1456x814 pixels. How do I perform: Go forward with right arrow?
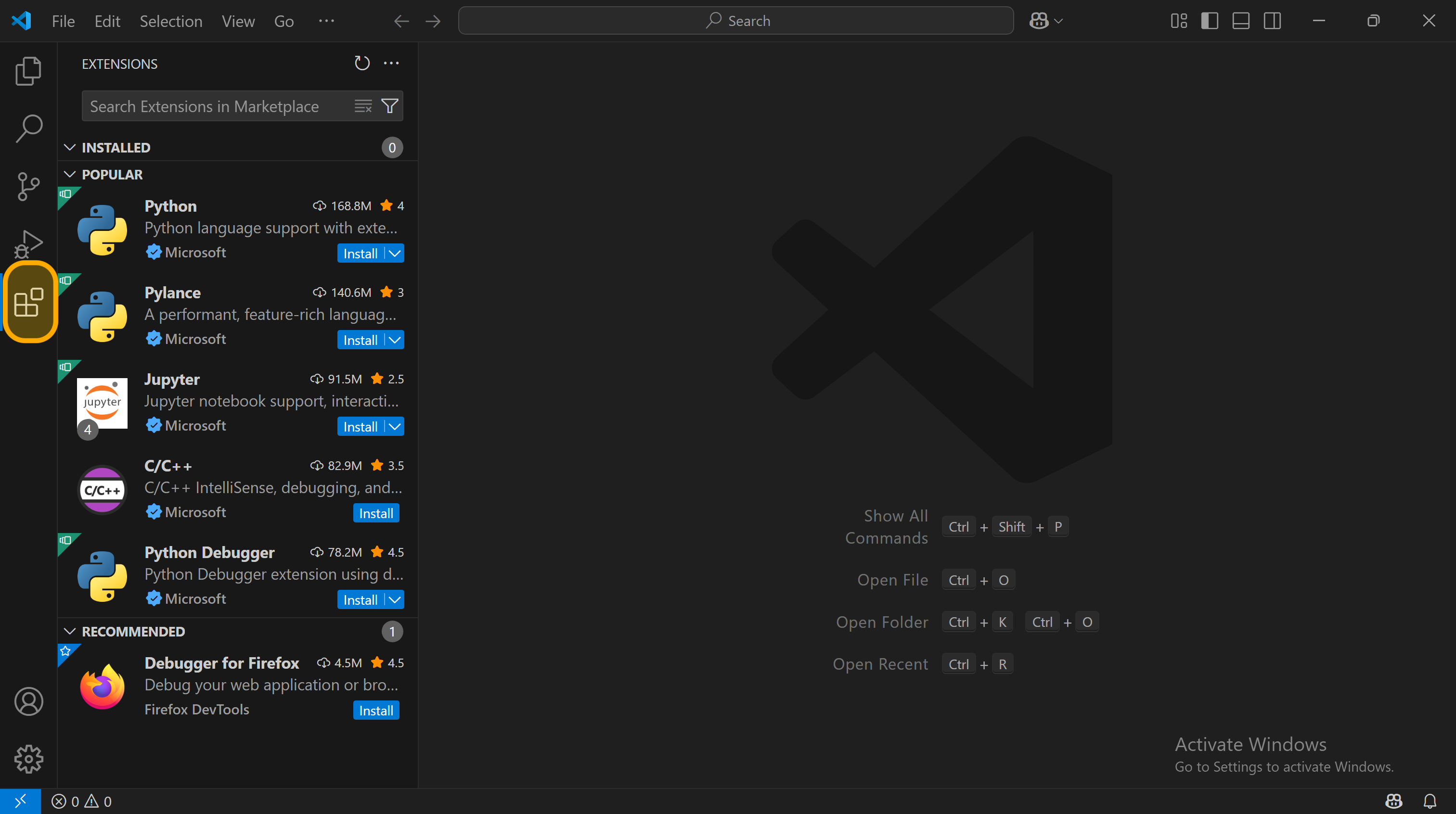[433, 21]
